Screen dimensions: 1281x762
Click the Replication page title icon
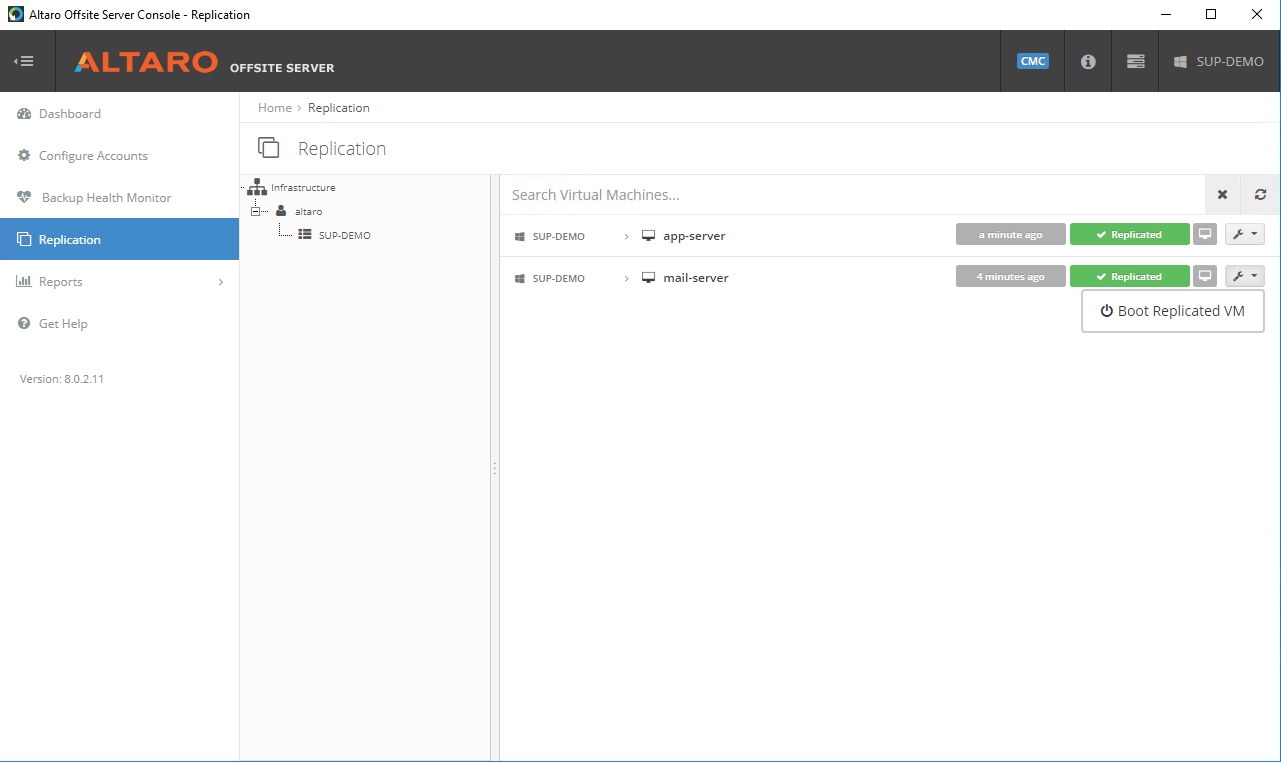268,148
